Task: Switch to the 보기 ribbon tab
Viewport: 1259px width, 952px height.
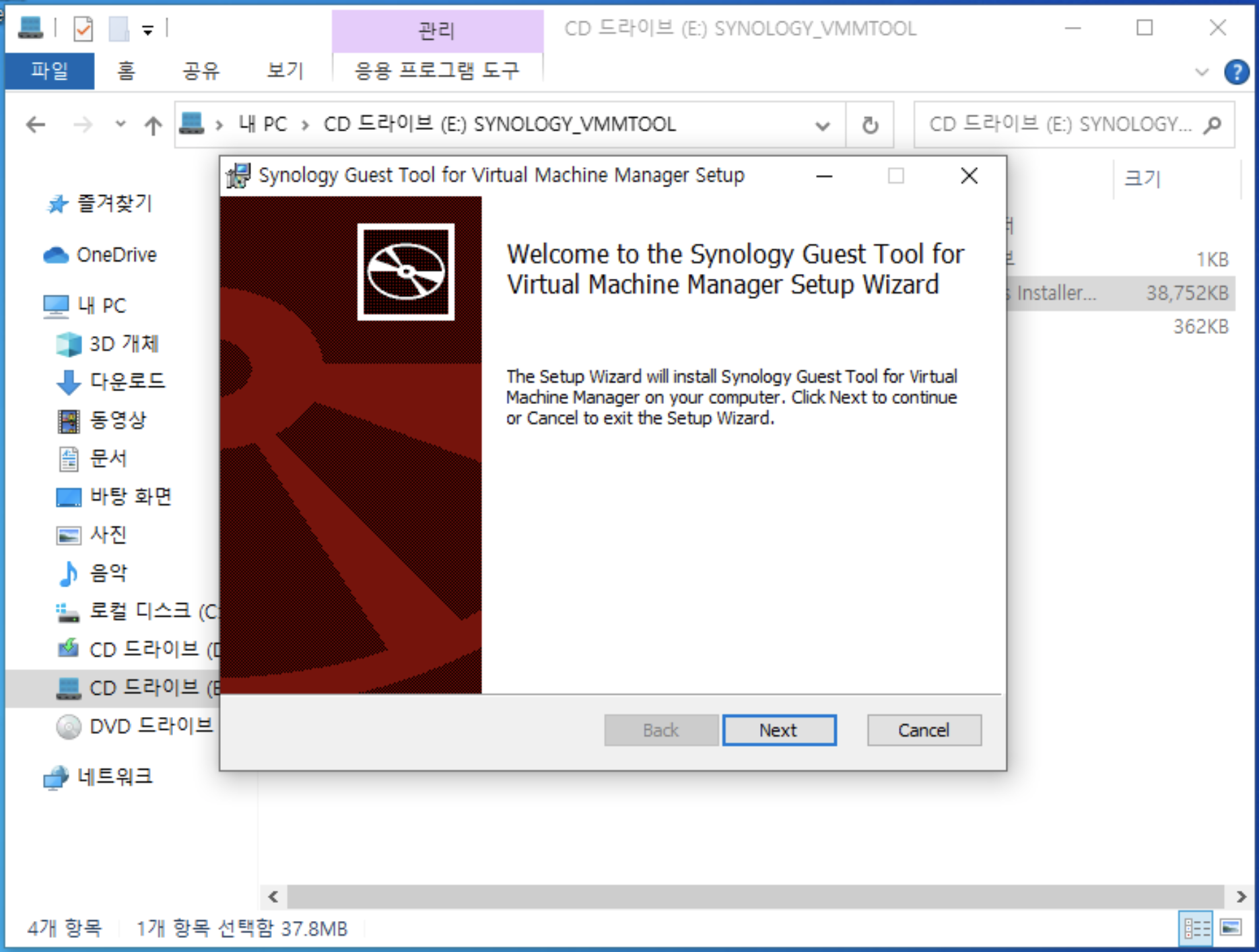Action: [x=285, y=71]
